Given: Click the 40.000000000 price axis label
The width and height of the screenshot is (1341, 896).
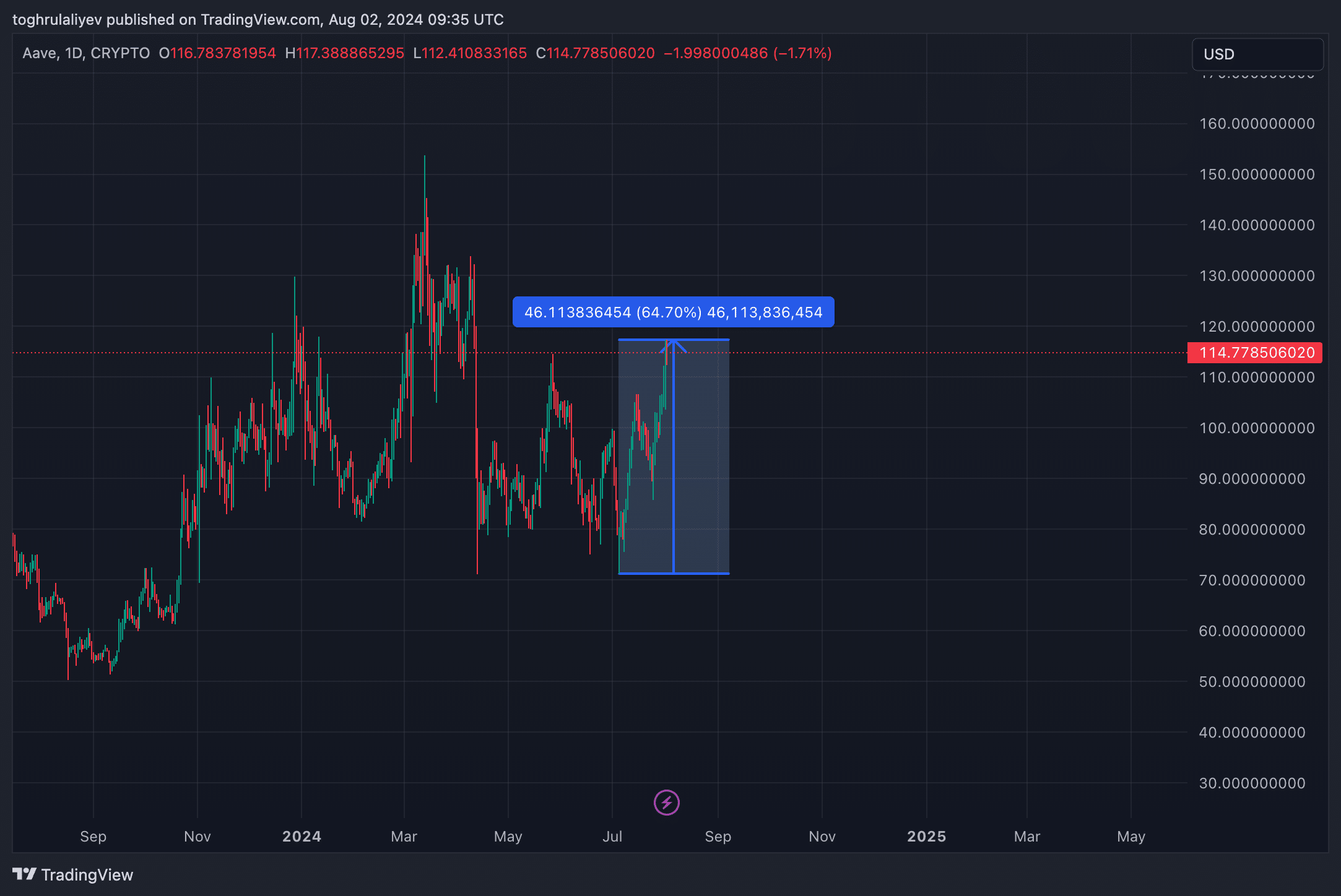Looking at the screenshot, I should (x=1252, y=733).
